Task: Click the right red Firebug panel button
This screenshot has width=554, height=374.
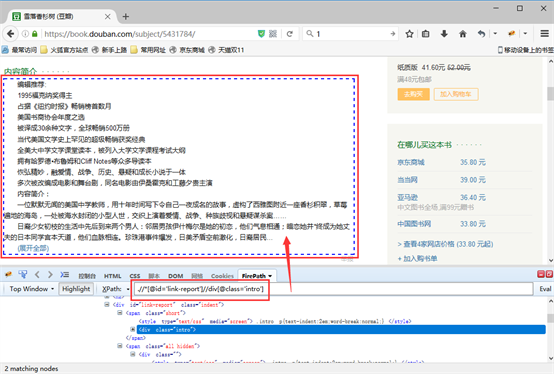Action: [x=549, y=274]
